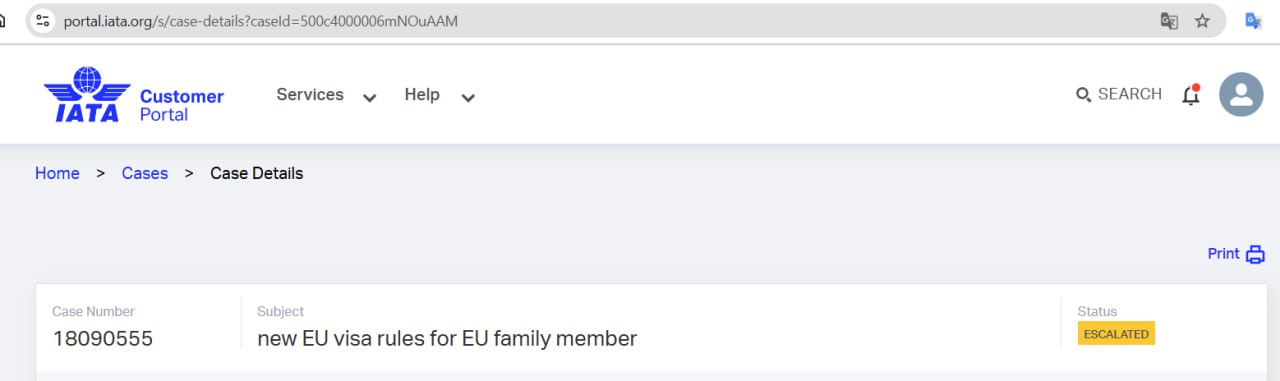The height and width of the screenshot is (381, 1280).
Task: Focus the browser URL address field
Action: coord(600,20)
